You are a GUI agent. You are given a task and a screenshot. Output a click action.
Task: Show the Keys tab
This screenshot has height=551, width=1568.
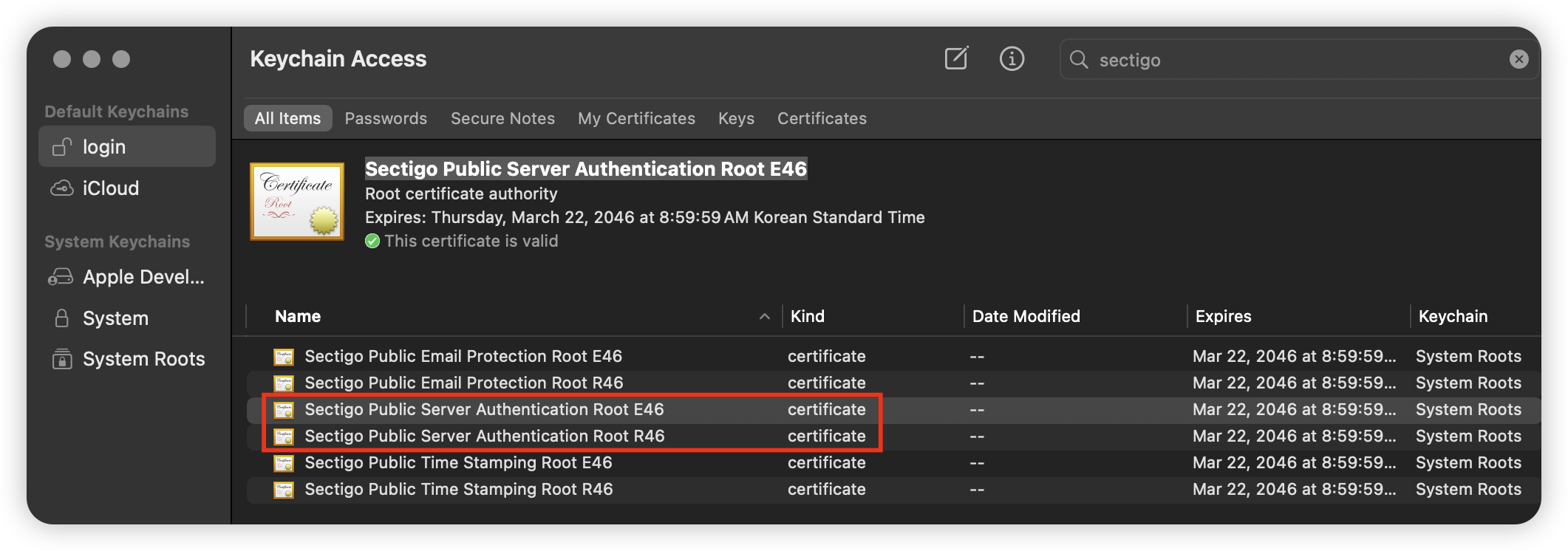(736, 118)
